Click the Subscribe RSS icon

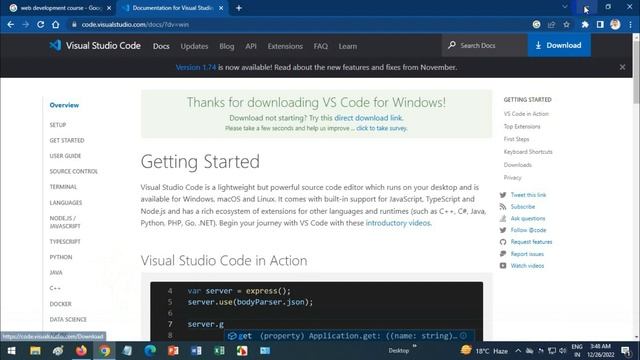503,207
